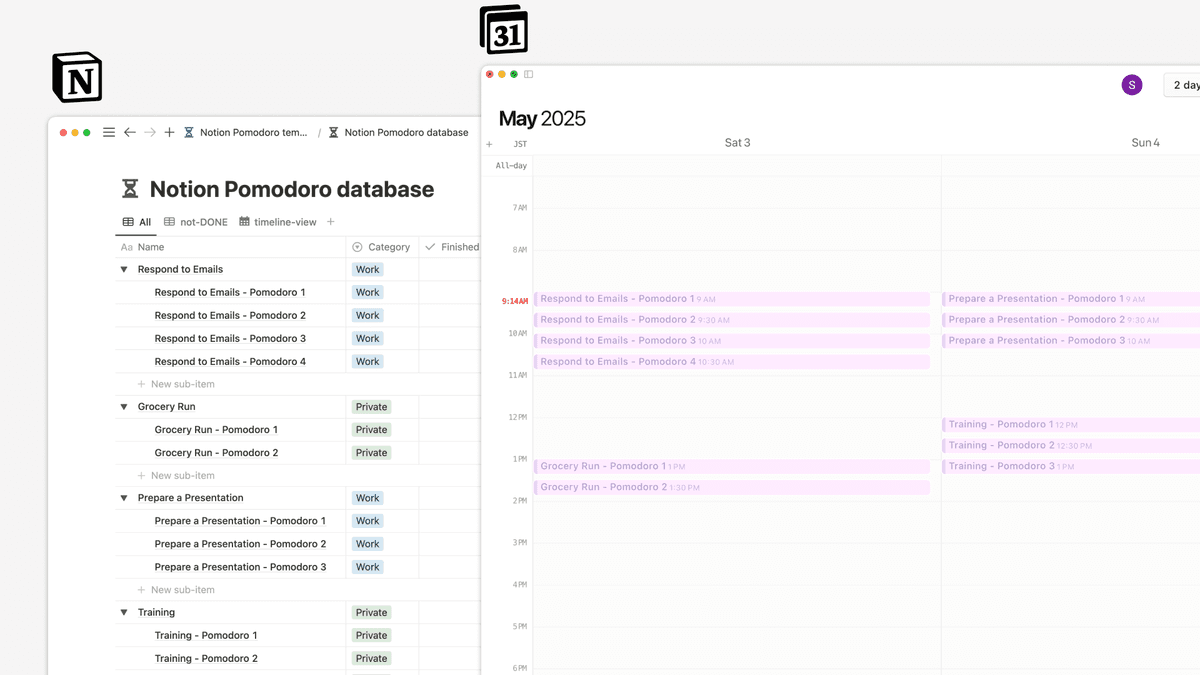The image size is (1200, 675).
Task: Click the JST timezone label
Action: point(520,144)
